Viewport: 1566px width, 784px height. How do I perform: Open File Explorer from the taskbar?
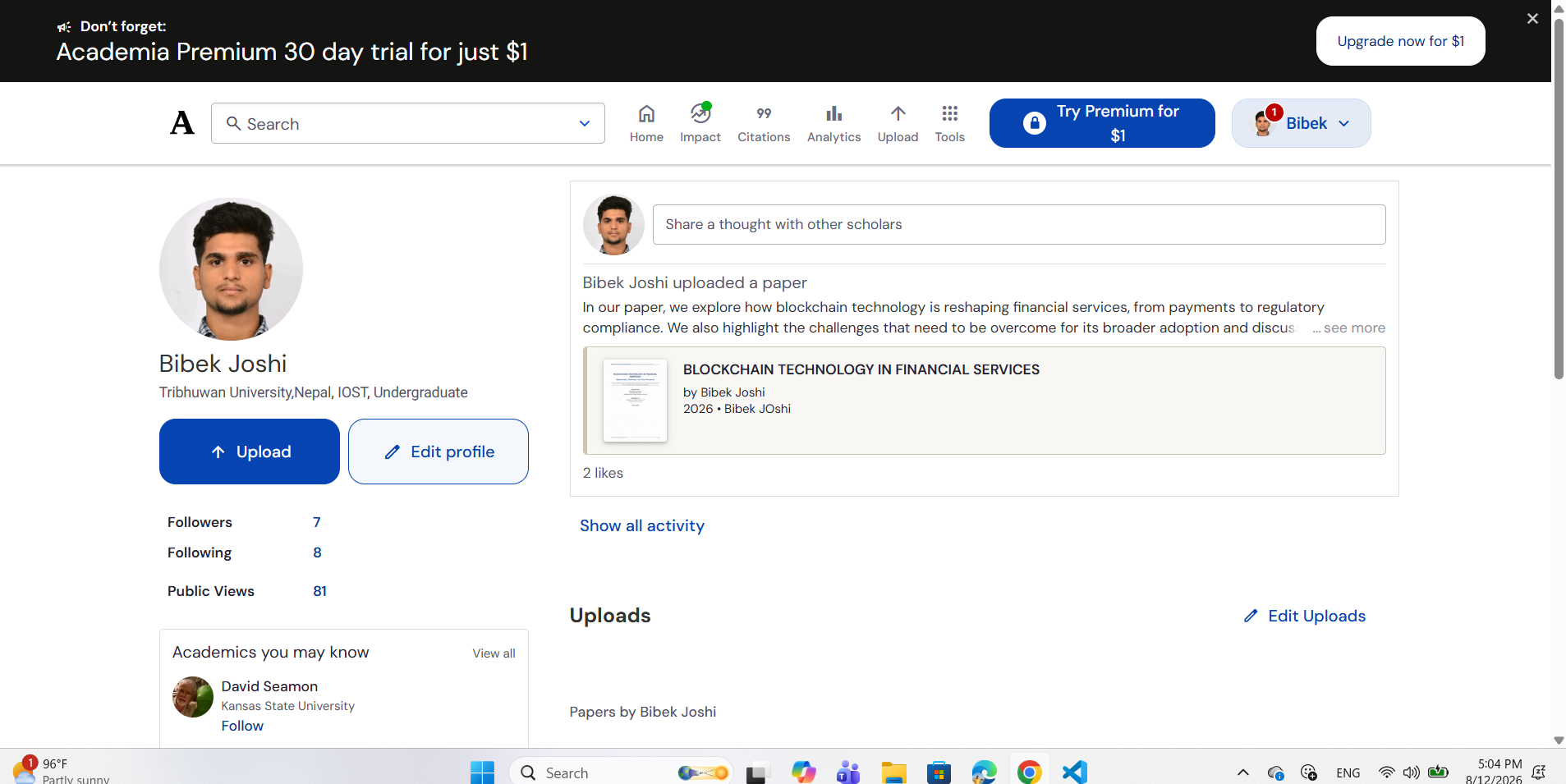click(893, 773)
